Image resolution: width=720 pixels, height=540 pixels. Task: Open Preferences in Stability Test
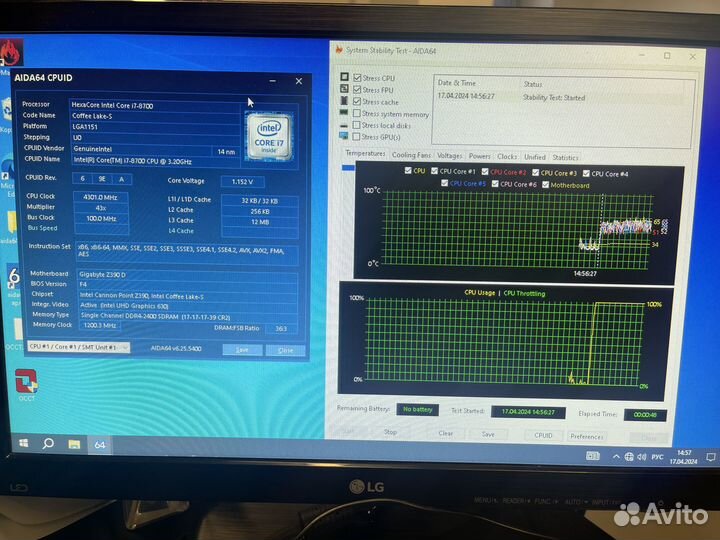pos(586,437)
